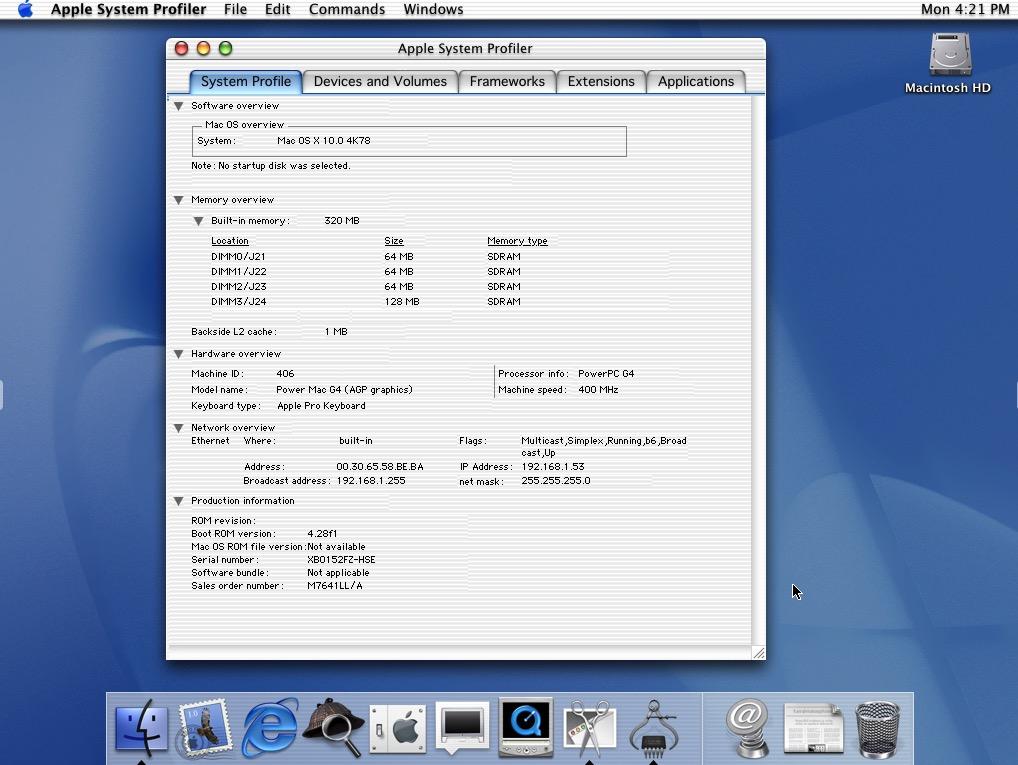Switch to the Extensions tab

click(601, 82)
